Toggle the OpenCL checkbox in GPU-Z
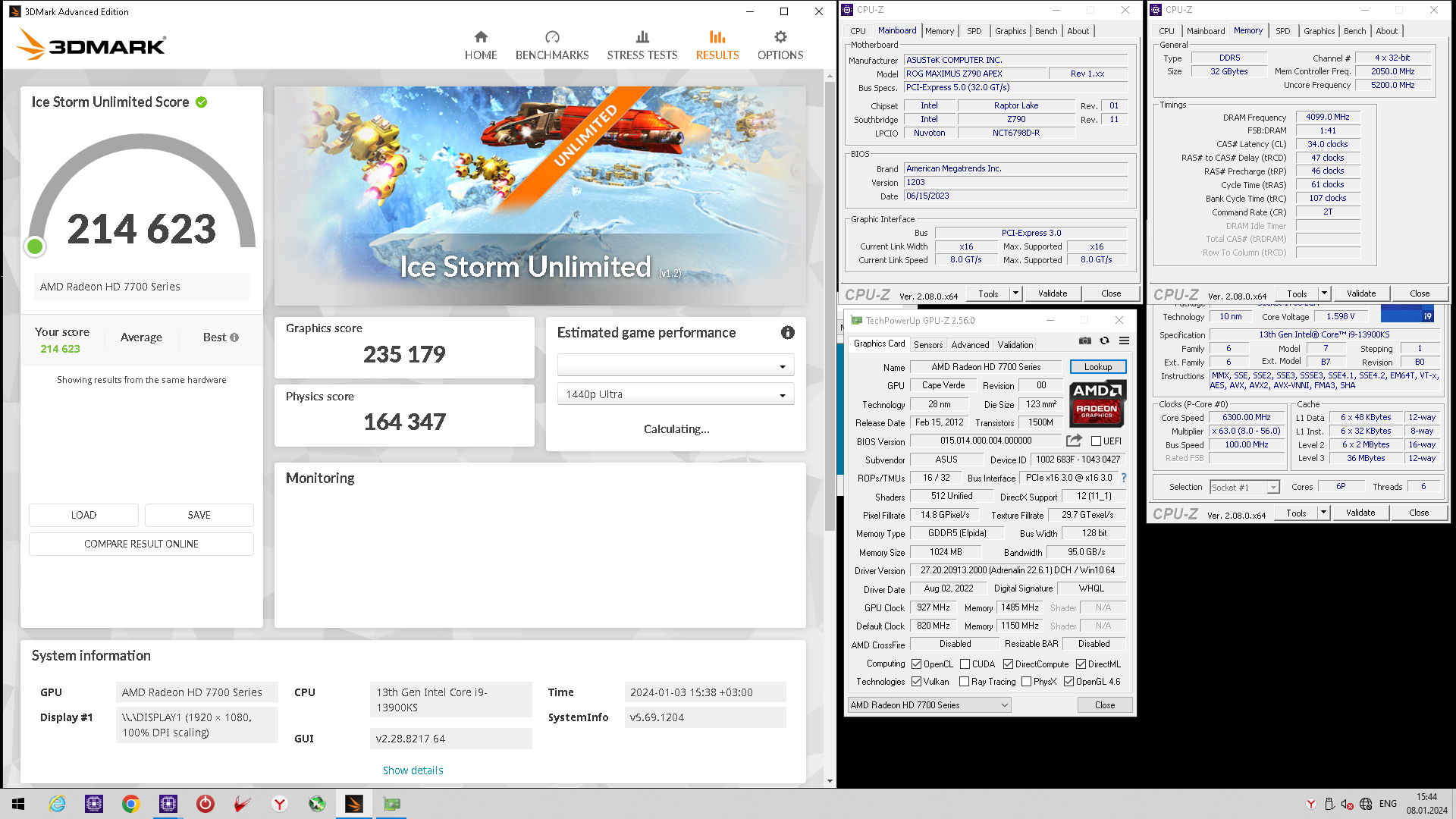The height and width of the screenshot is (819, 1456). [x=916, y=664]
